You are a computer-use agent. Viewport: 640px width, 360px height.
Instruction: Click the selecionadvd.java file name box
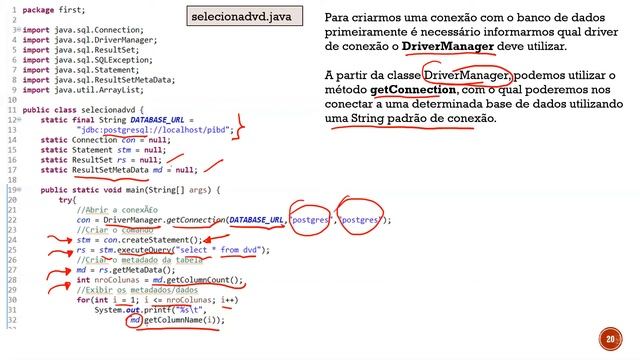point(244,16)
